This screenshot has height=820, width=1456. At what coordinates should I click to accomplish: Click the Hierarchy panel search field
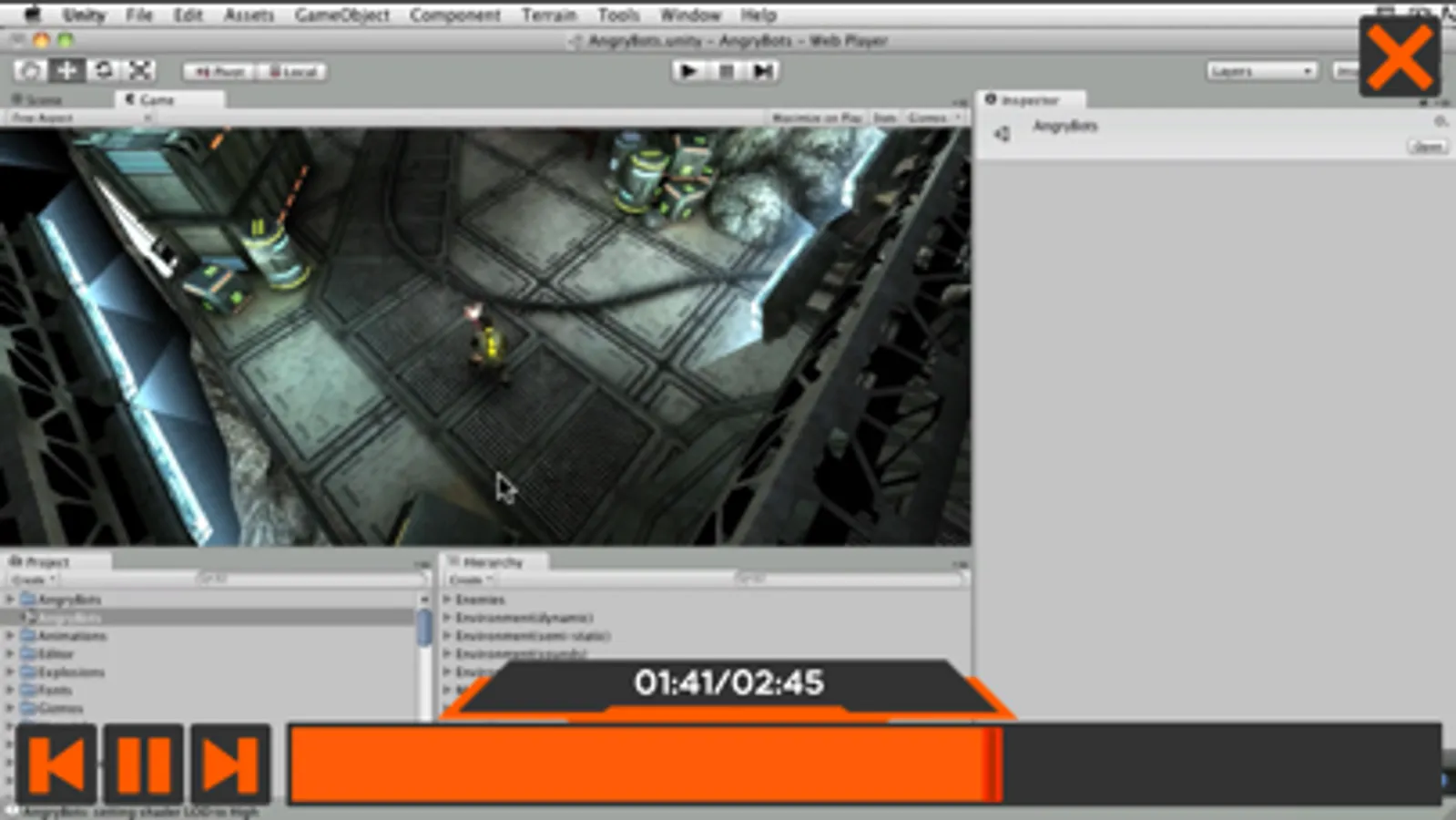point(849,579)
